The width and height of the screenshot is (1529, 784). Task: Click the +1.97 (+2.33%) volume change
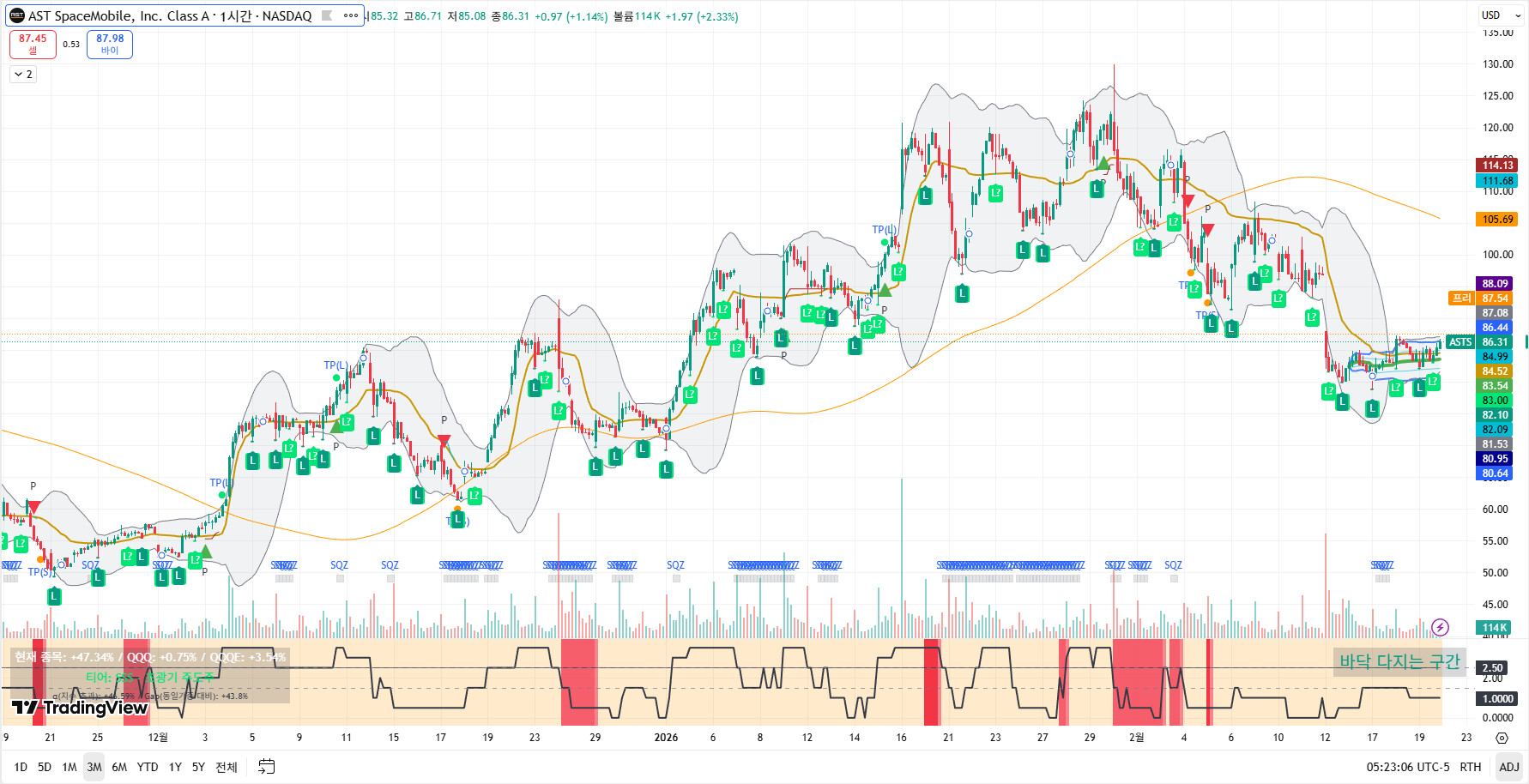(x=702, y=16)
